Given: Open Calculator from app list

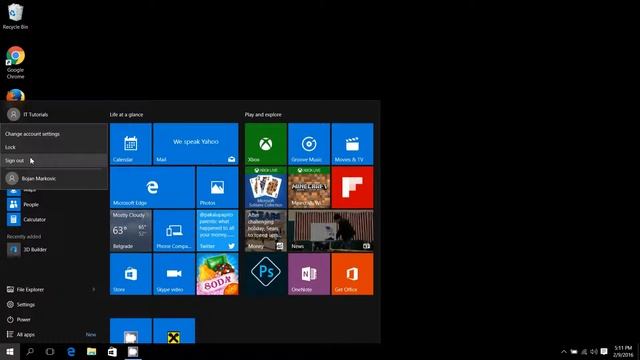Looking at the screenshot, I should pyautogui.click(x=27, y=220).
